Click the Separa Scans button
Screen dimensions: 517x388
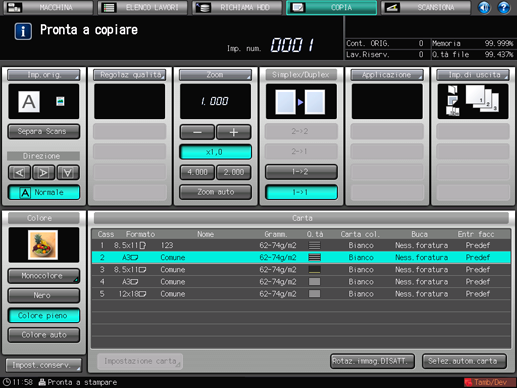[x=44, y=131]
